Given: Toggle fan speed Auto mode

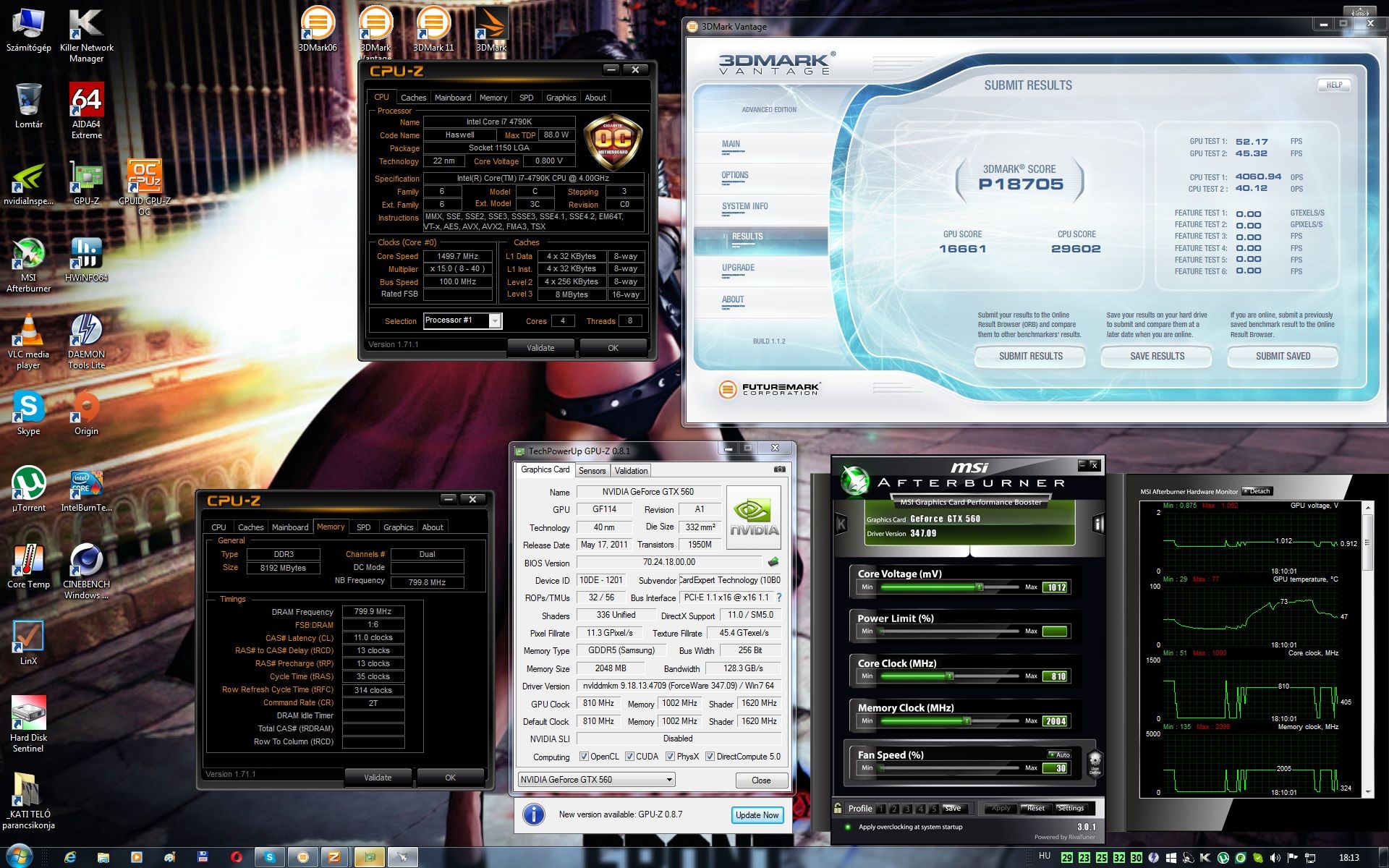Looking at the screenshot, I should (1059, 754).
